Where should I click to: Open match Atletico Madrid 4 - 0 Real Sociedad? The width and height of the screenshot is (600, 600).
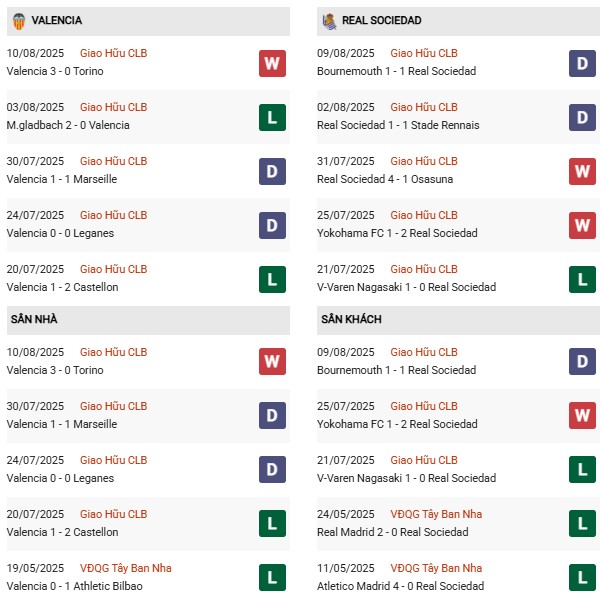pos(399,585)
